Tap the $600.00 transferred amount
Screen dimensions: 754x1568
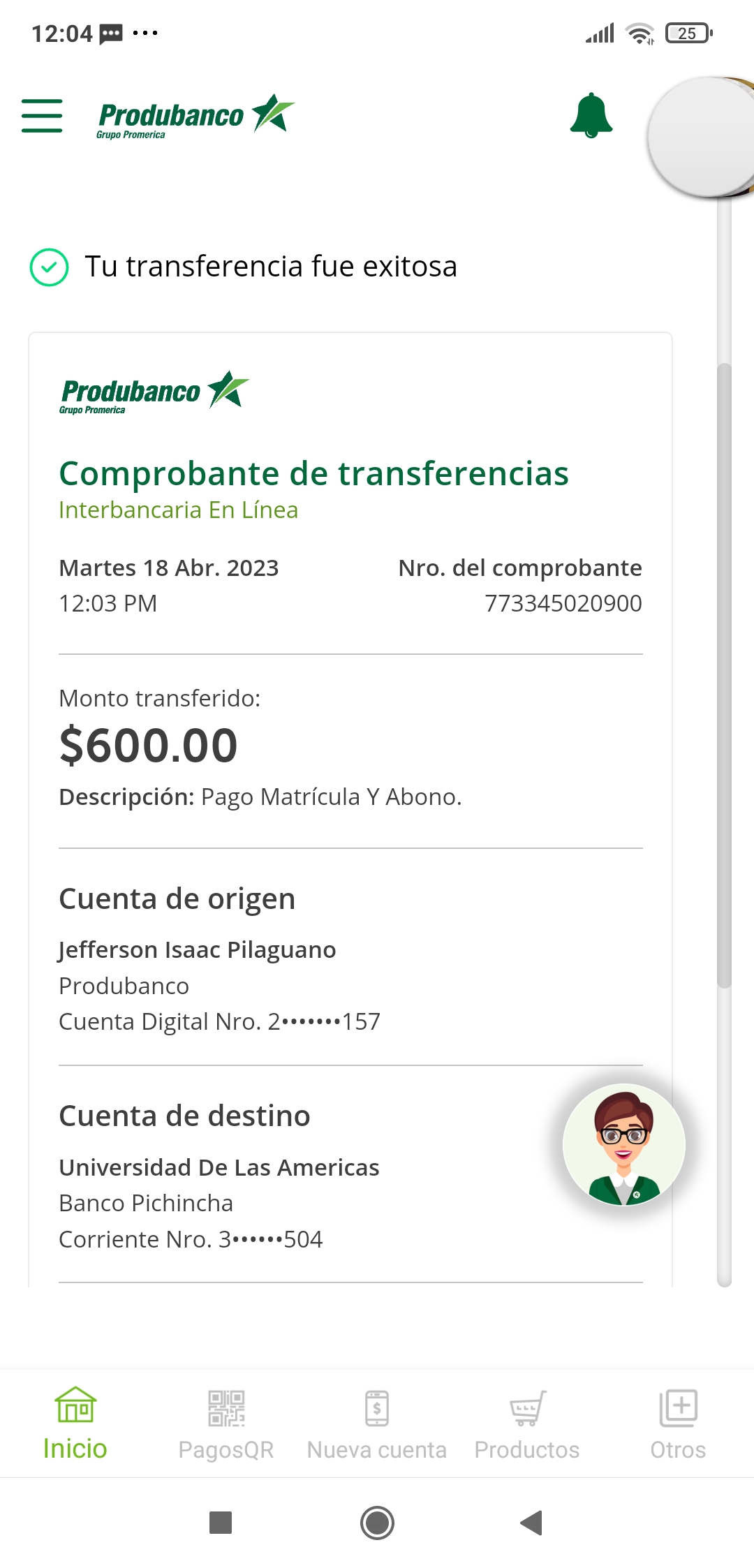[149, 745]
